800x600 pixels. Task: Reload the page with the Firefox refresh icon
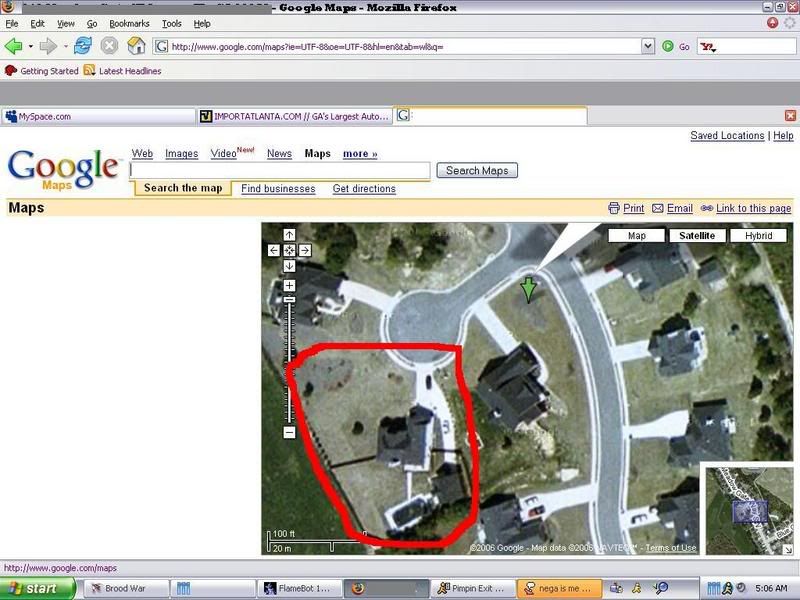[x=83, y=46]
